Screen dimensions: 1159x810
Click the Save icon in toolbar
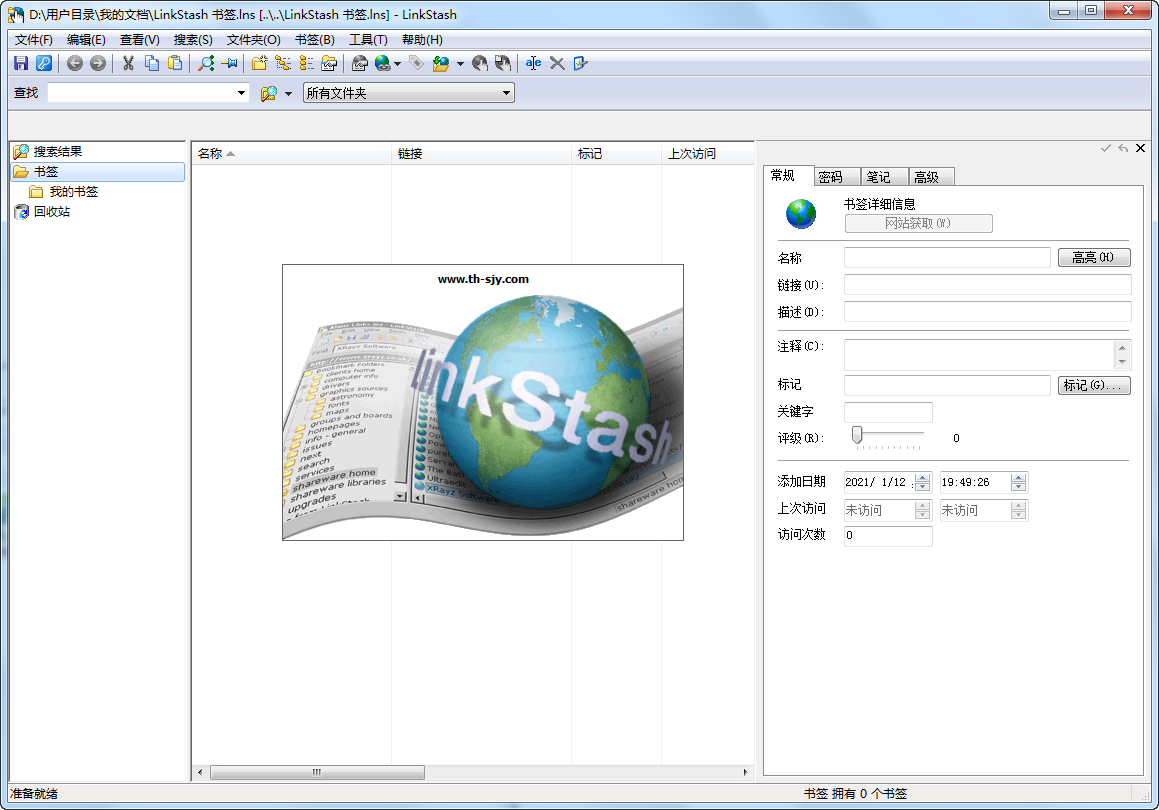point(21,64)
